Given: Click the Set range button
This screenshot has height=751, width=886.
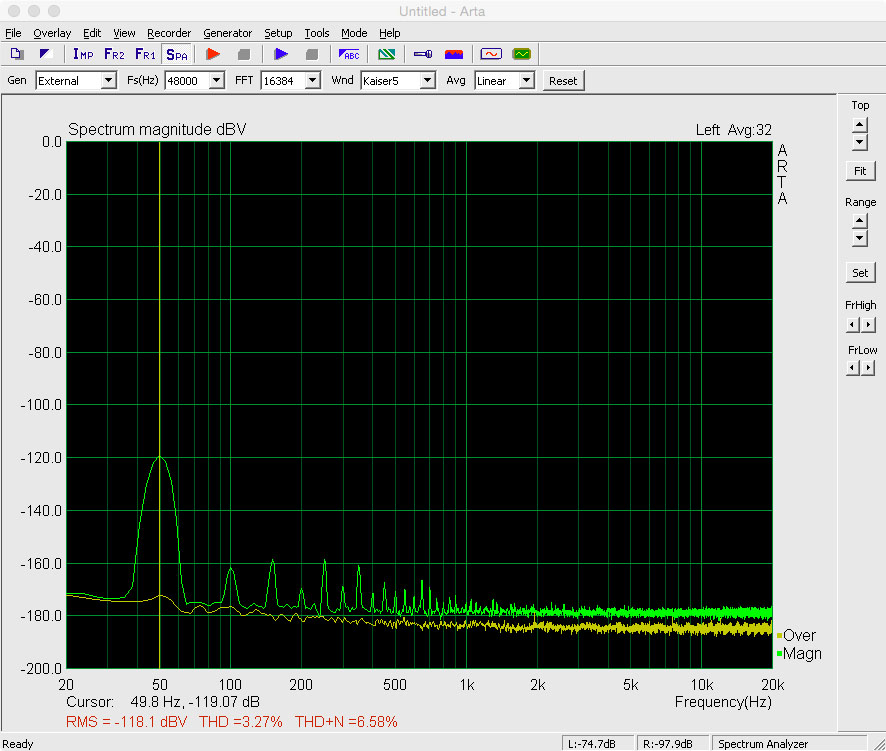Looking at the screenshot, I should pos(860,273).
